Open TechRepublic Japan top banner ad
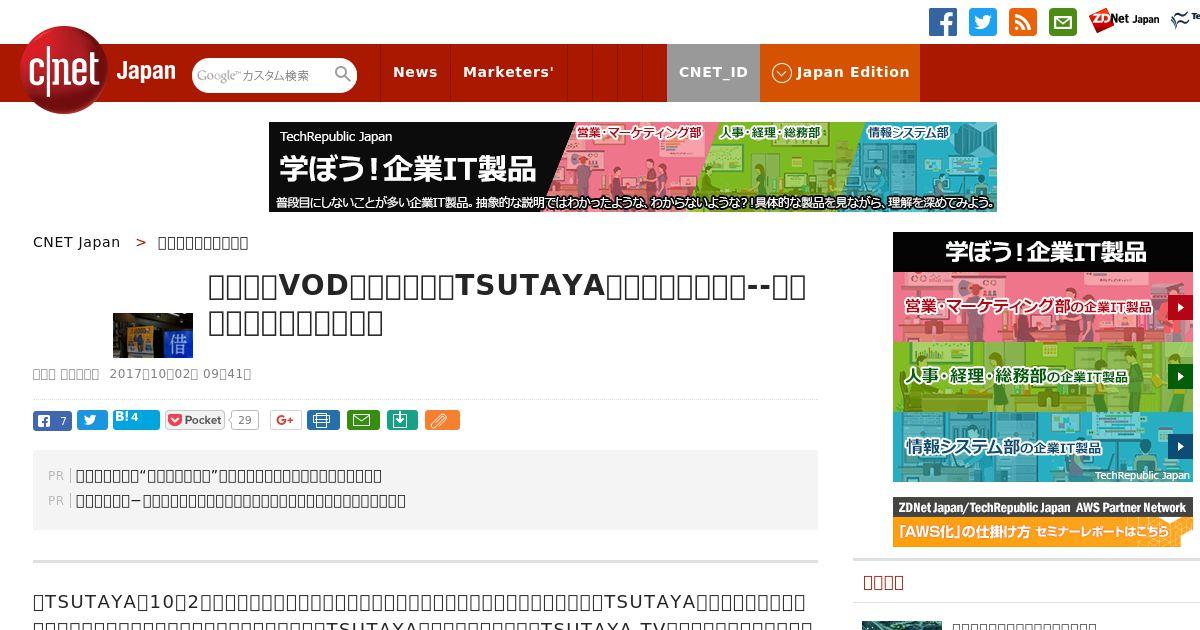This screenshot has width=1200, height=630. 633,167
